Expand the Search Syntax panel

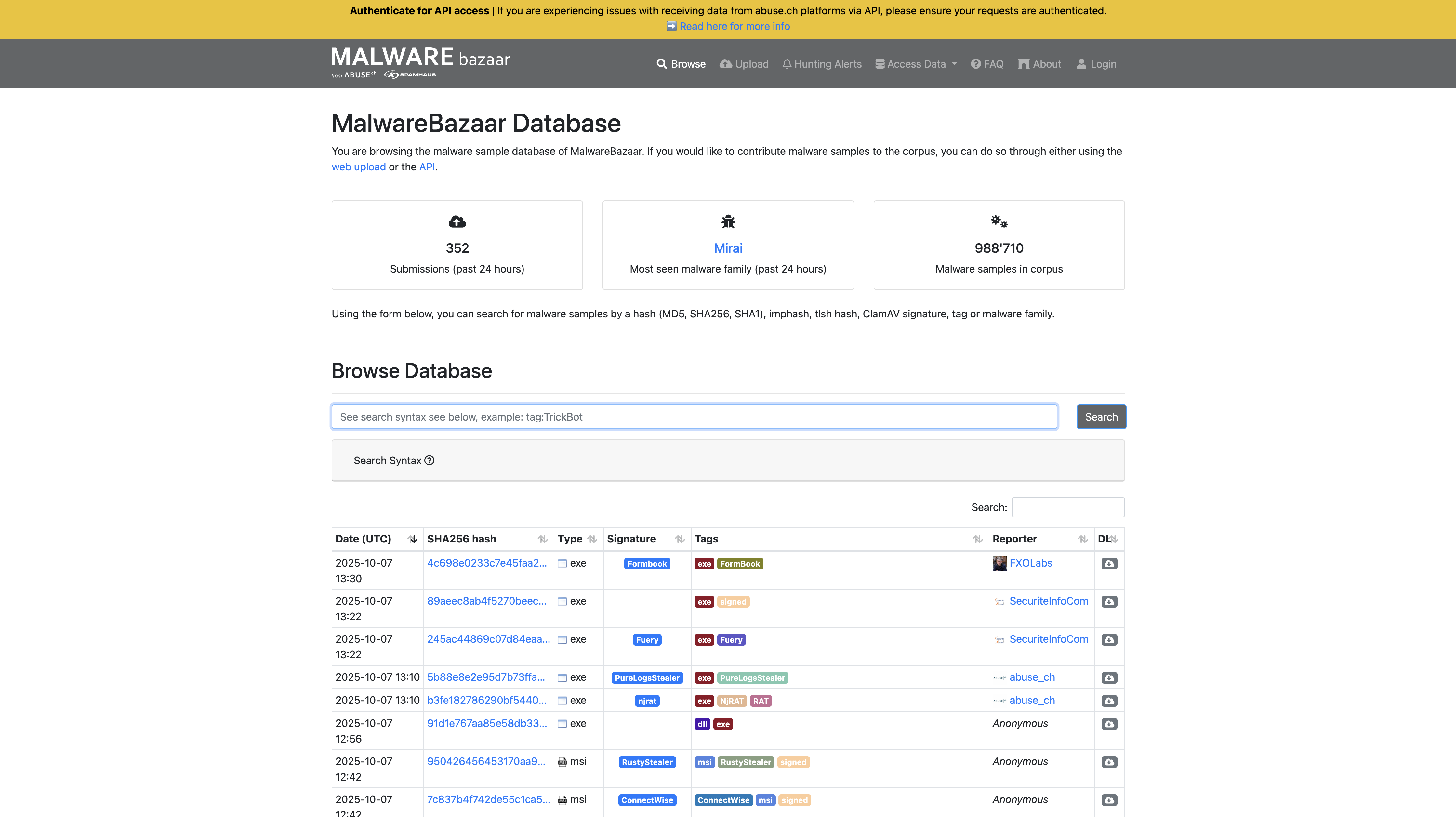tap(388, 460)
